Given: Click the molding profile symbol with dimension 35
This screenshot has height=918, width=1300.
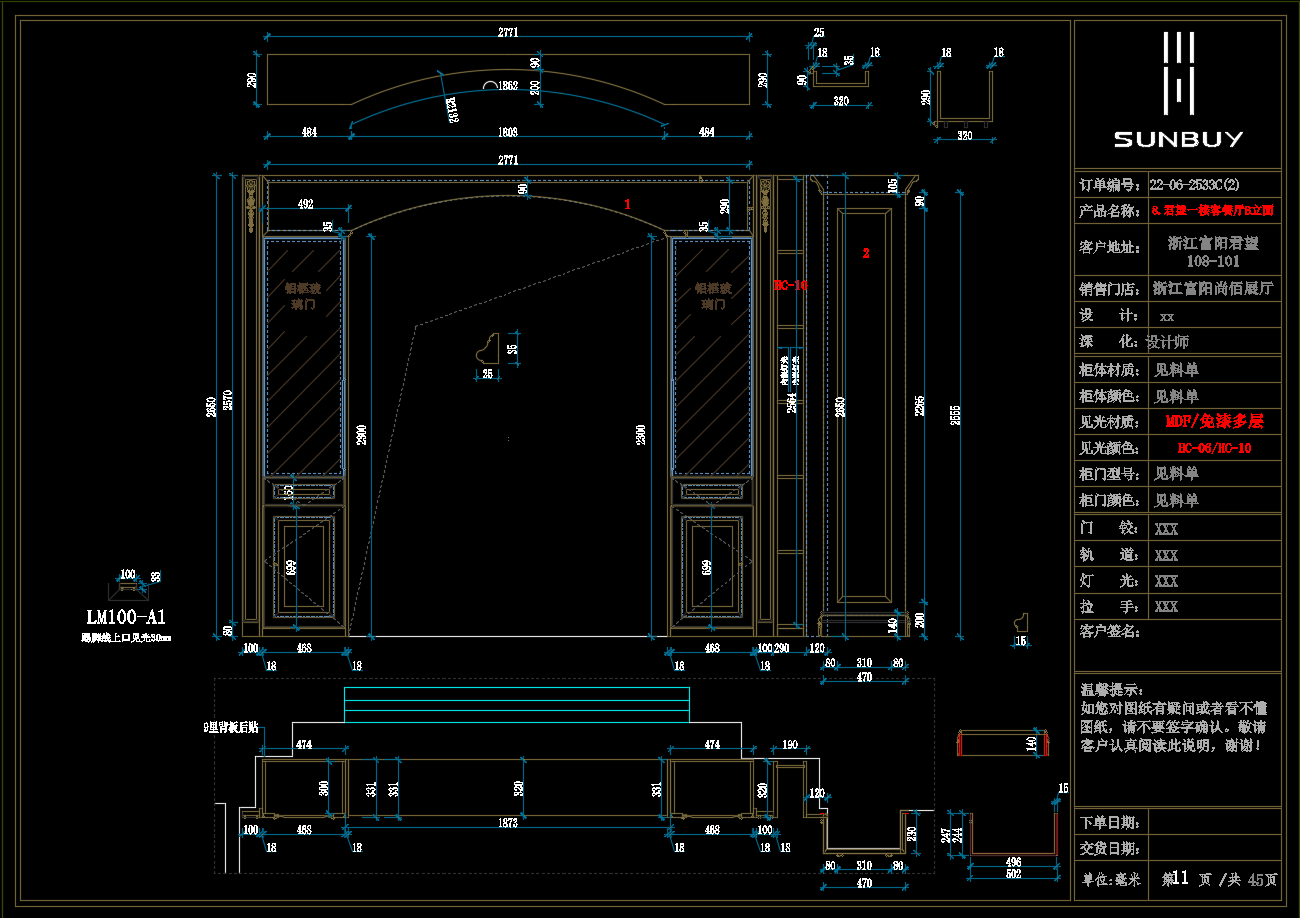Looking at the screenshot, I should [488, 350].
